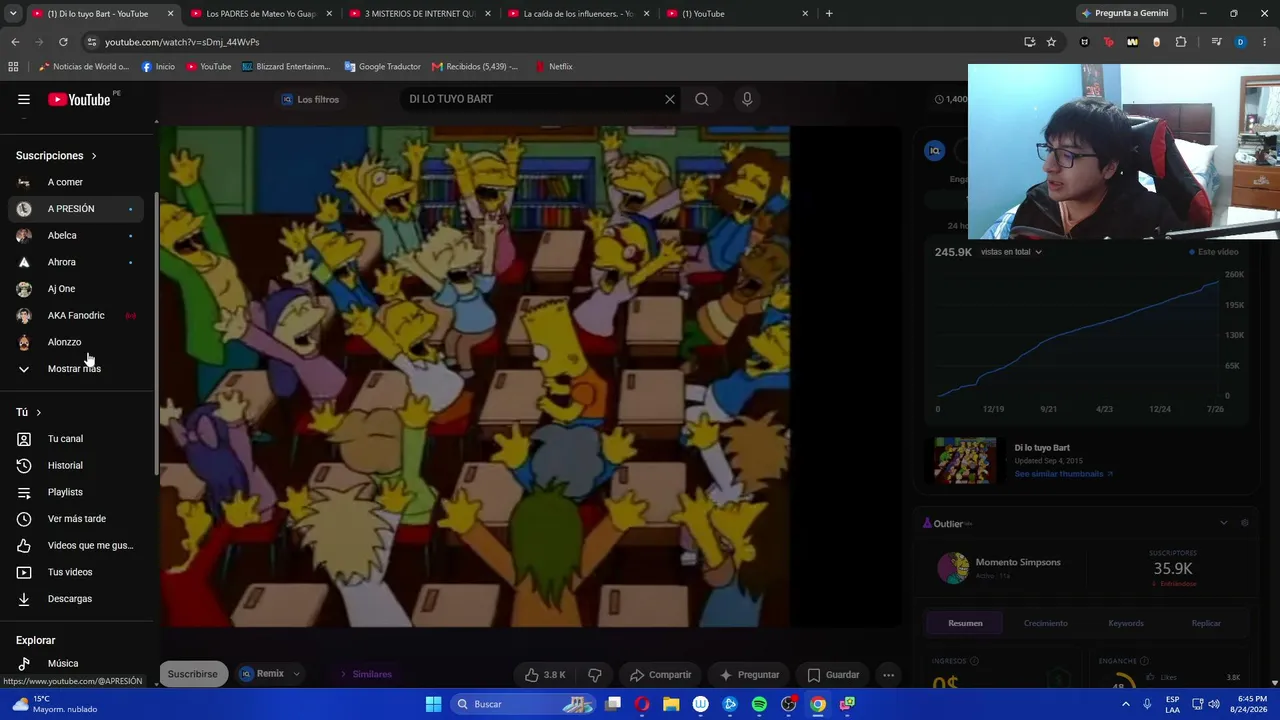Open Tus videos in sidebar

(78, 572)
